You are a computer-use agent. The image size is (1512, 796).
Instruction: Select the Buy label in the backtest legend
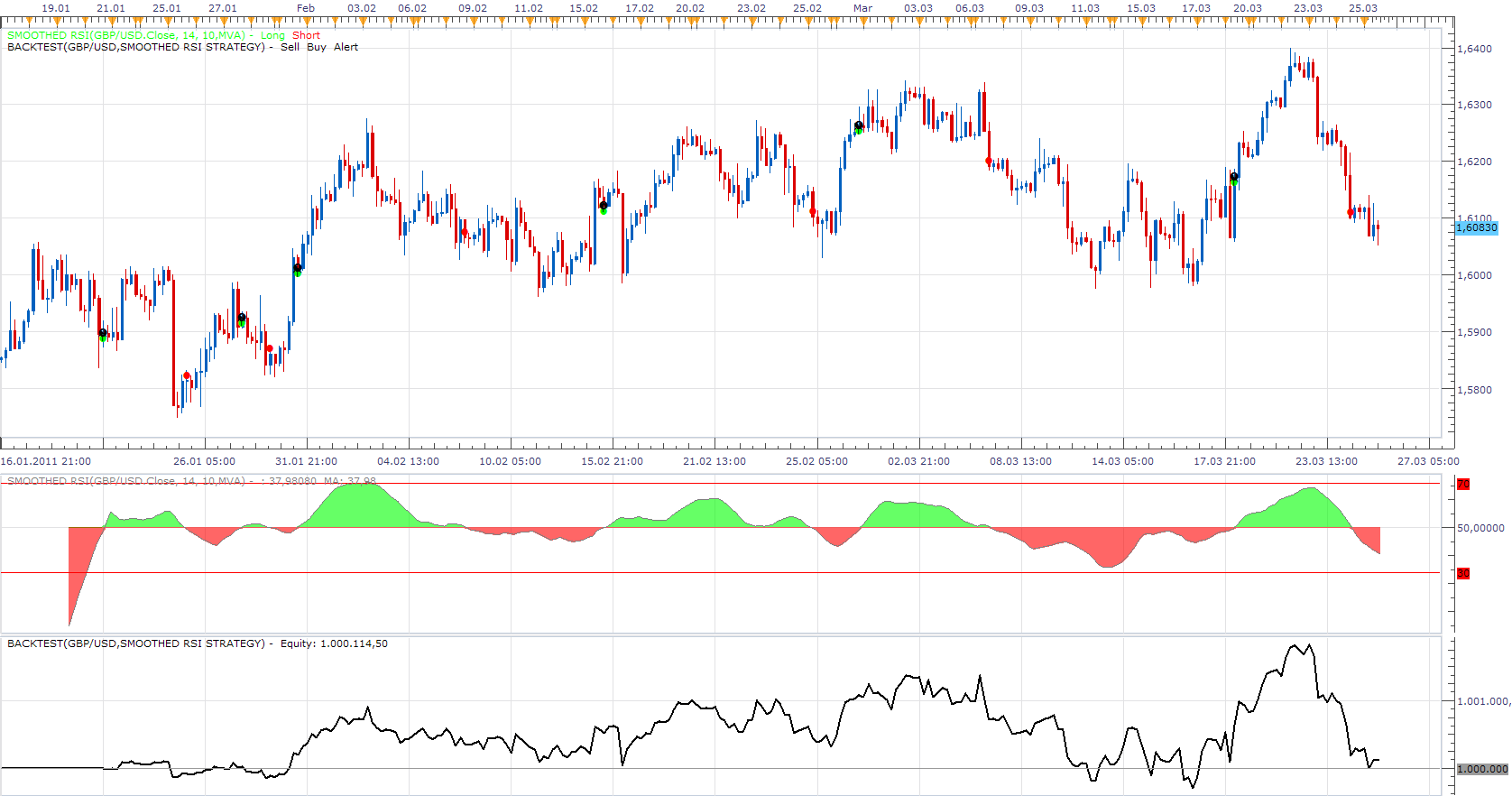point(317,47)
